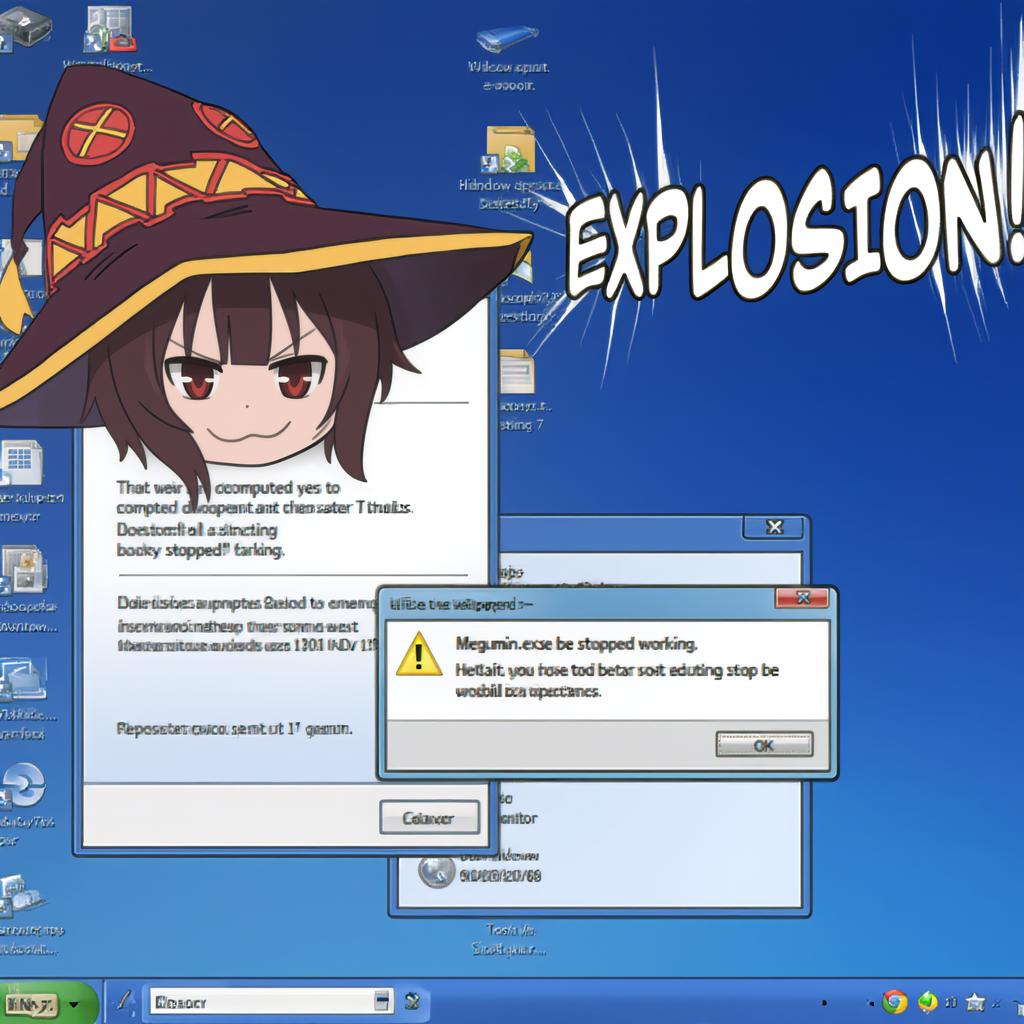Viewport: 1024px width, 1024px height.
Task: Click the yellow warning triangle icon
Action: (419, 654)
